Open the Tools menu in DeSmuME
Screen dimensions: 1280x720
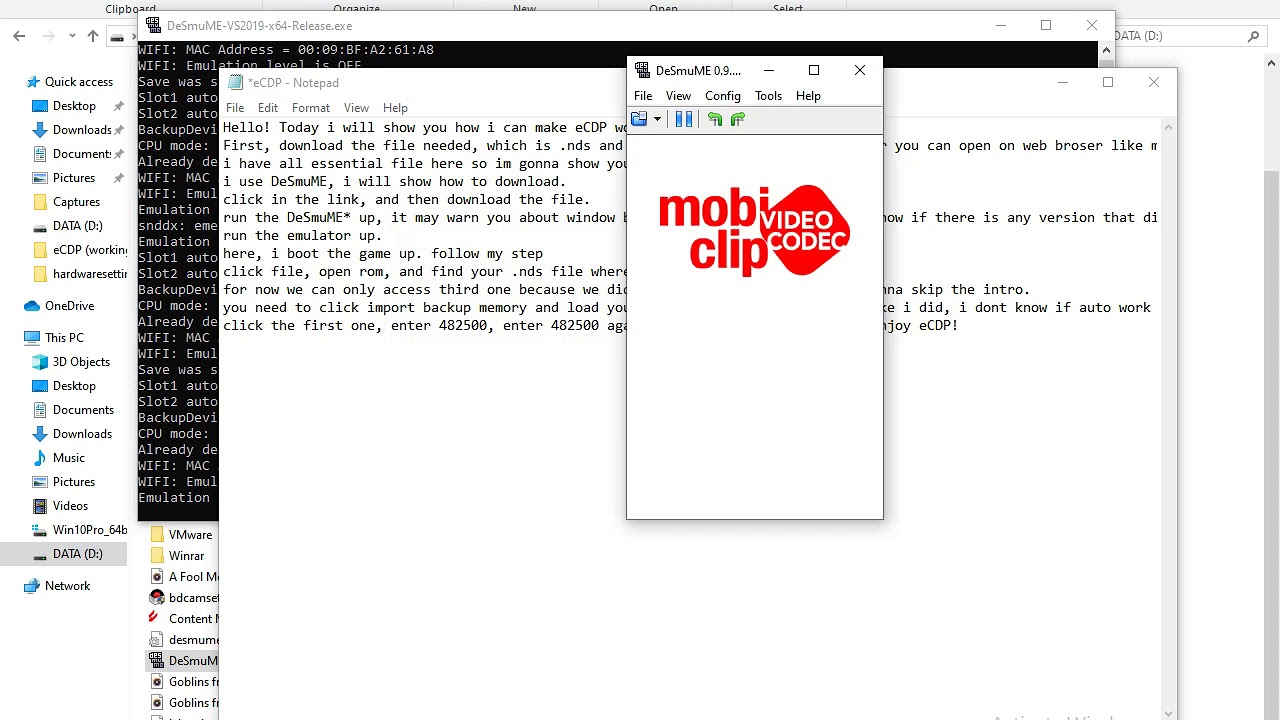768,96
